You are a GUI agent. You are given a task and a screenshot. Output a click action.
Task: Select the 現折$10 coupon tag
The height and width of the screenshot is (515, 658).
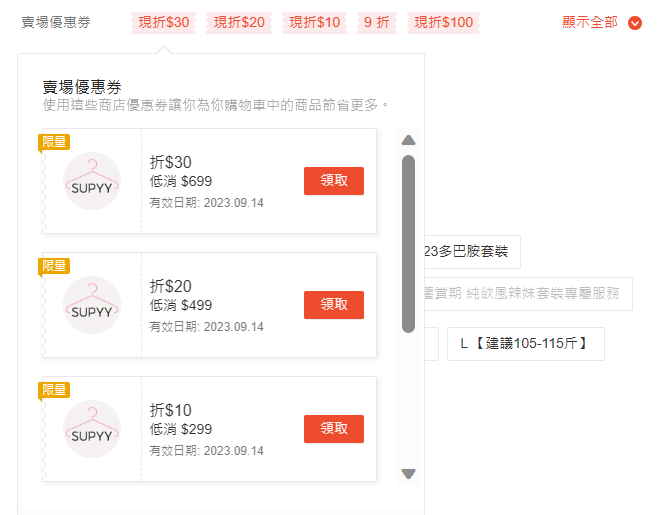coord(314,22)
